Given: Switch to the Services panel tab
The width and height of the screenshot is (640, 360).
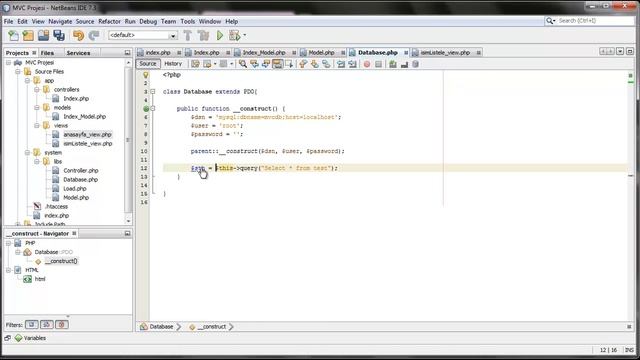Looking at the screenshot, I should (x=78, y=53).
